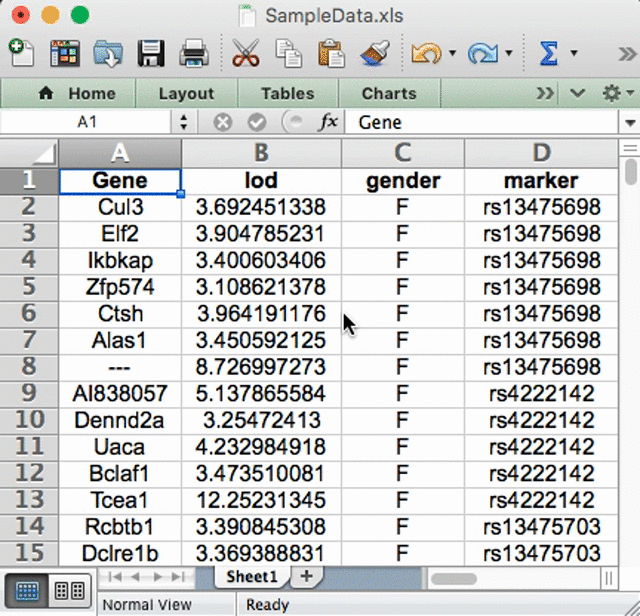
Task: Expand the formula bar dropdown arrow
Action: point(630,122)
